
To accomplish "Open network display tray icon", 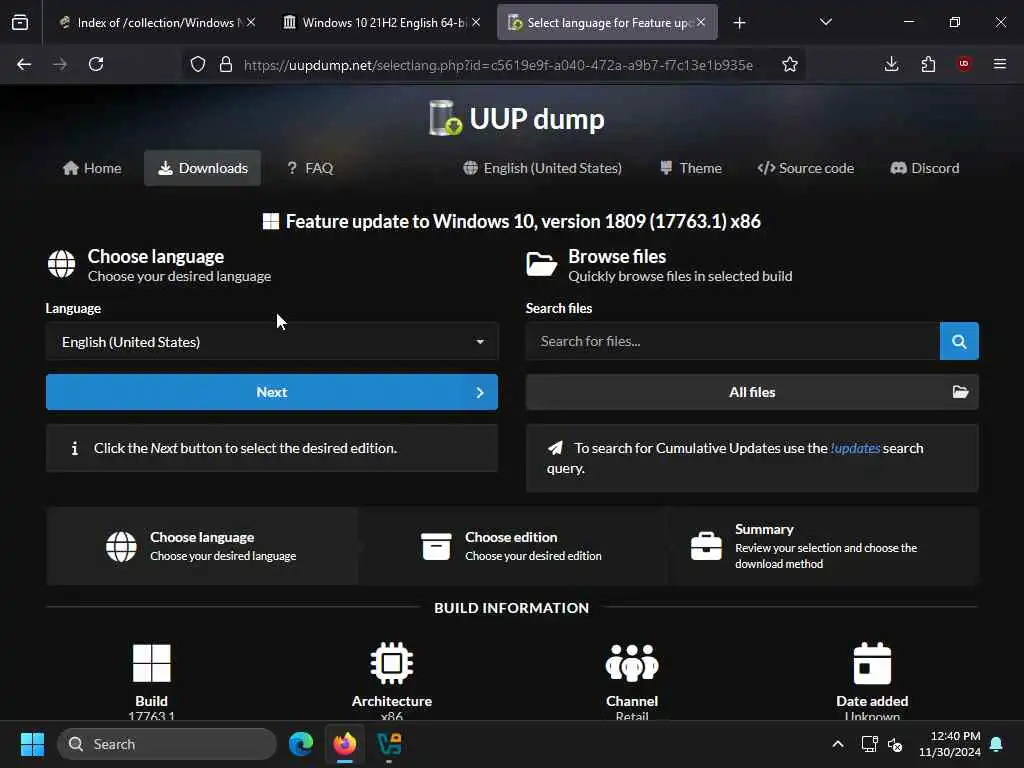I will (x=869, y=744).
